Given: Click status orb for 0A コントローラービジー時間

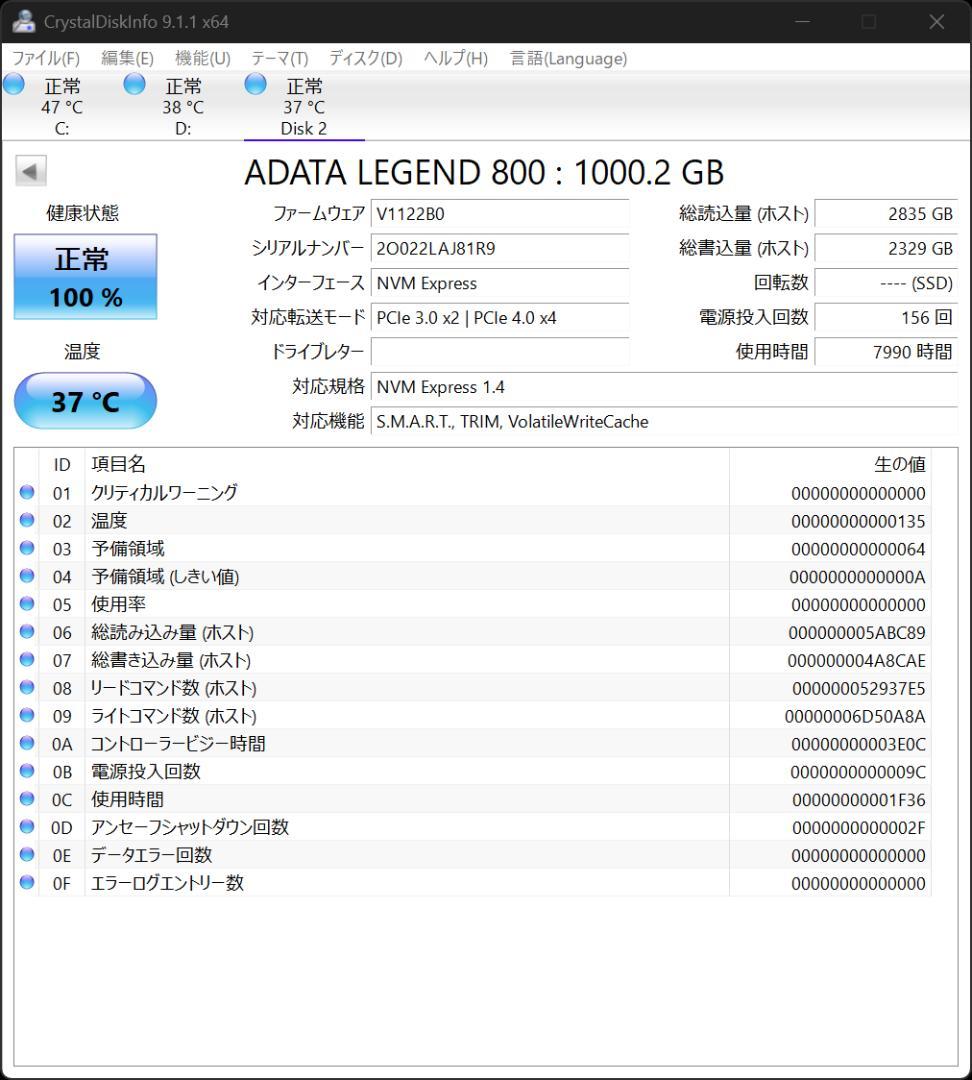Looking at the screenshot, I should [27, 743].
